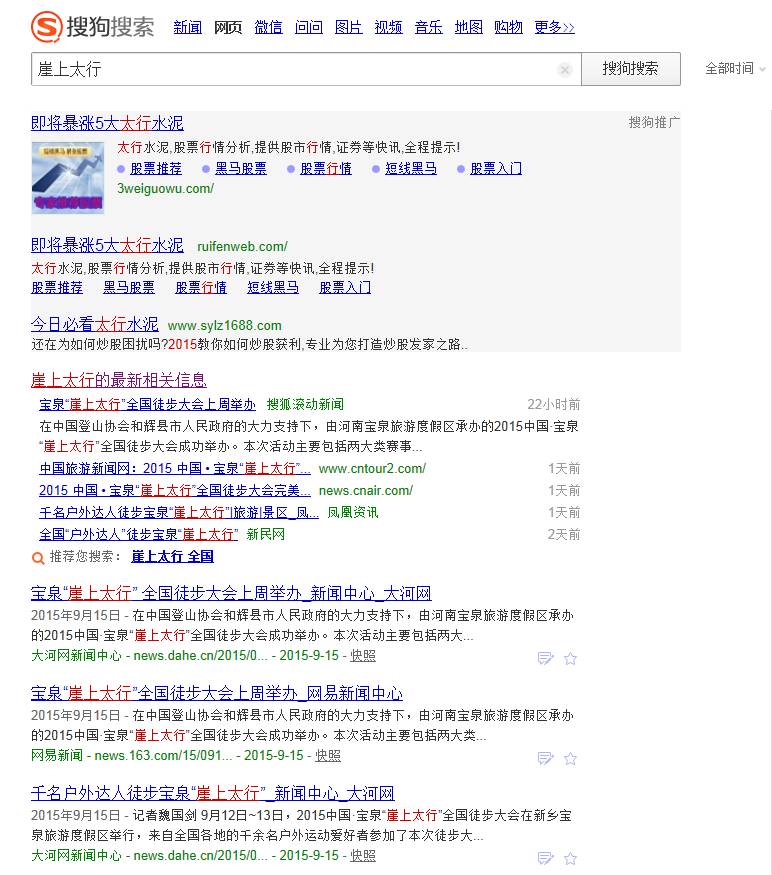Viewport: 772px width, 875px height.
Task: Open the 购物 tab
Action: 509,27
